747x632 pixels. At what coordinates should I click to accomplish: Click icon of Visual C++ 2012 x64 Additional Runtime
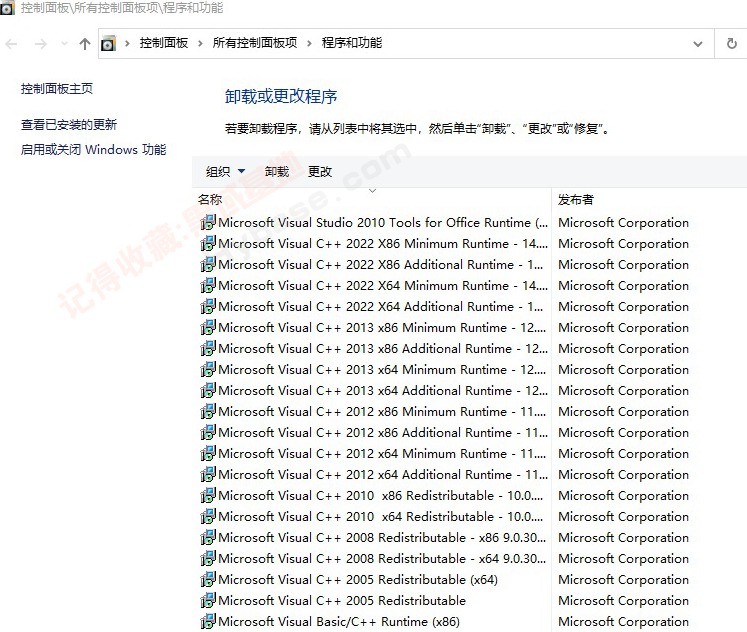pos(208,473)
